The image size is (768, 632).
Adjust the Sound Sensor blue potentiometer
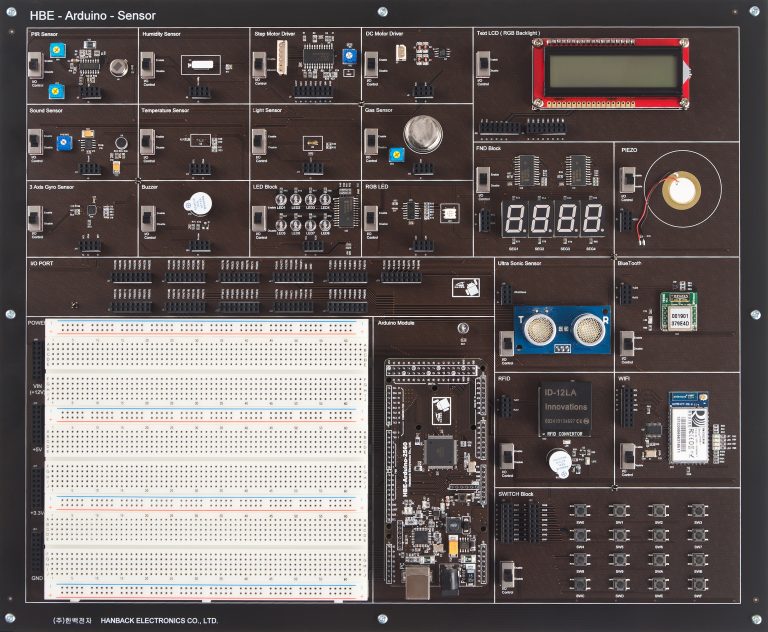pos(63,144)
